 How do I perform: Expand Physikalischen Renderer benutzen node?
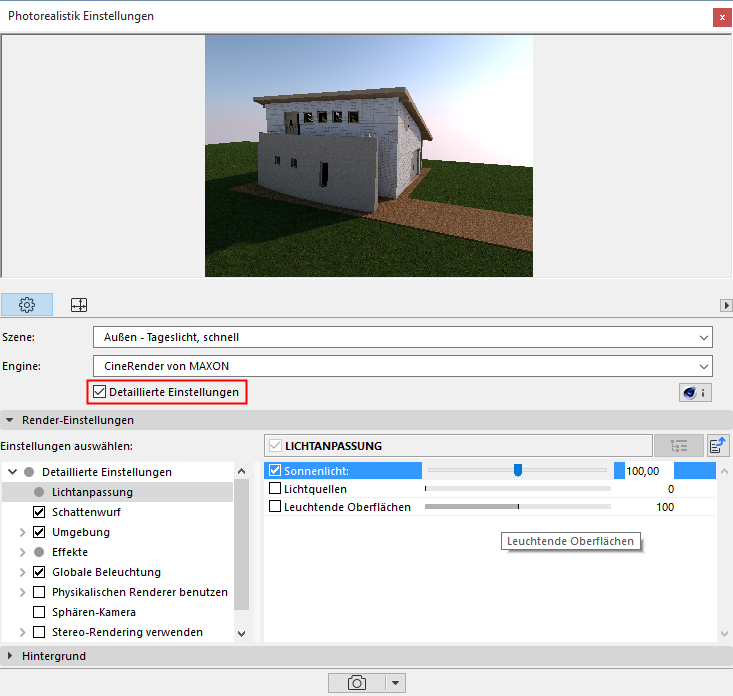22,592
